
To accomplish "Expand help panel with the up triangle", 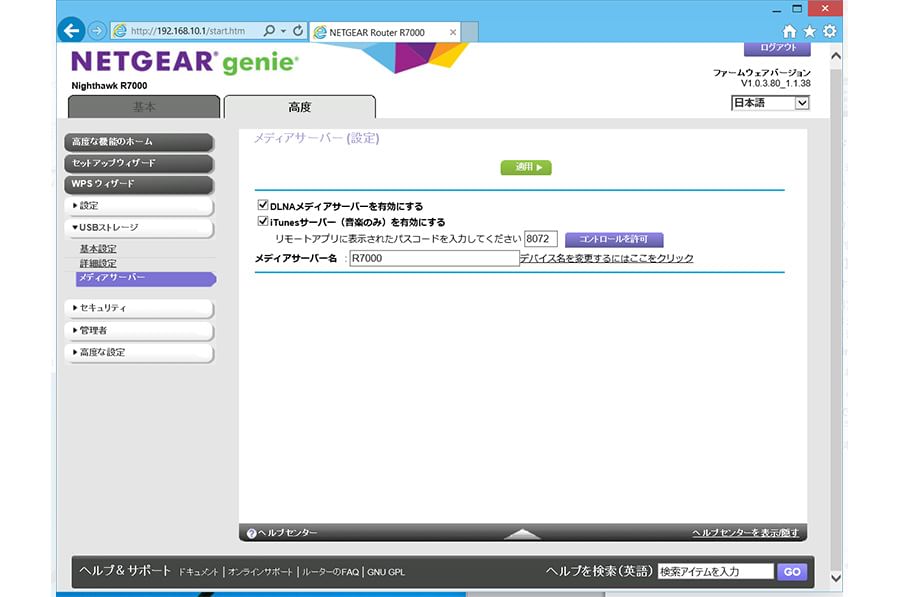I will pyautogui.click(x=522, y=534).
